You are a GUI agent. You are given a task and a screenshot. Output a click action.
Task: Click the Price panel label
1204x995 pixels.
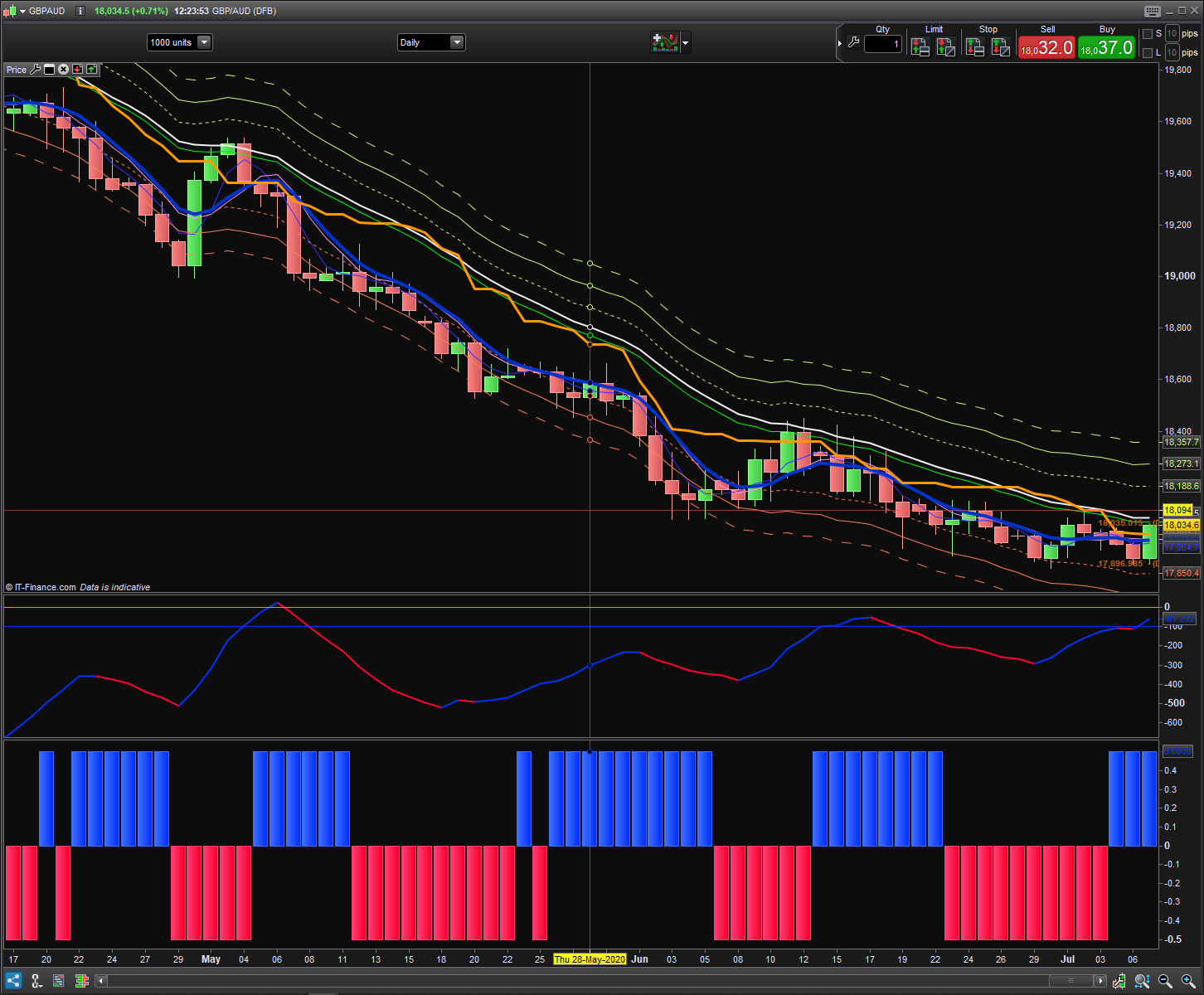click(17, 70)
